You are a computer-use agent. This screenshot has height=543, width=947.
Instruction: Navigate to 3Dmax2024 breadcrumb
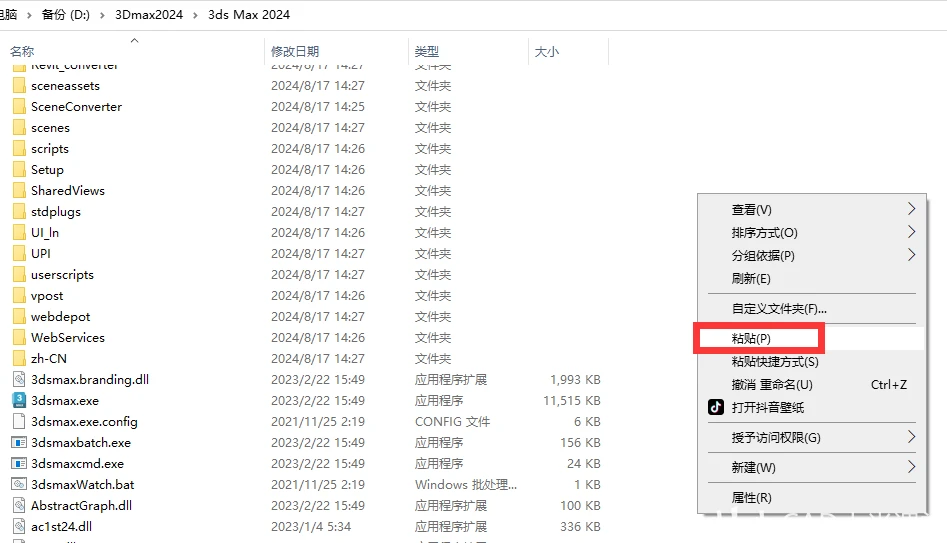click(x=149, y=14)
